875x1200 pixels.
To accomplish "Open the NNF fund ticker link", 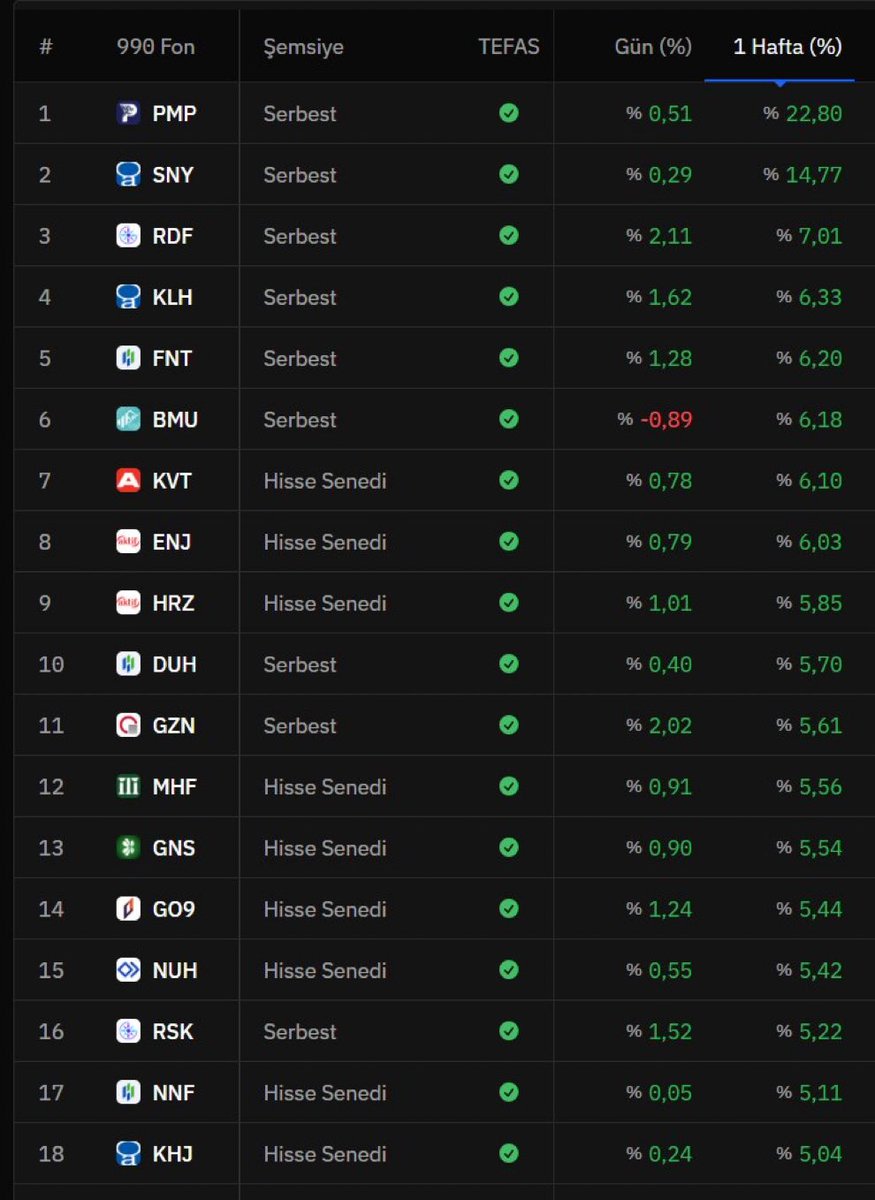I will coord(173,1093).
